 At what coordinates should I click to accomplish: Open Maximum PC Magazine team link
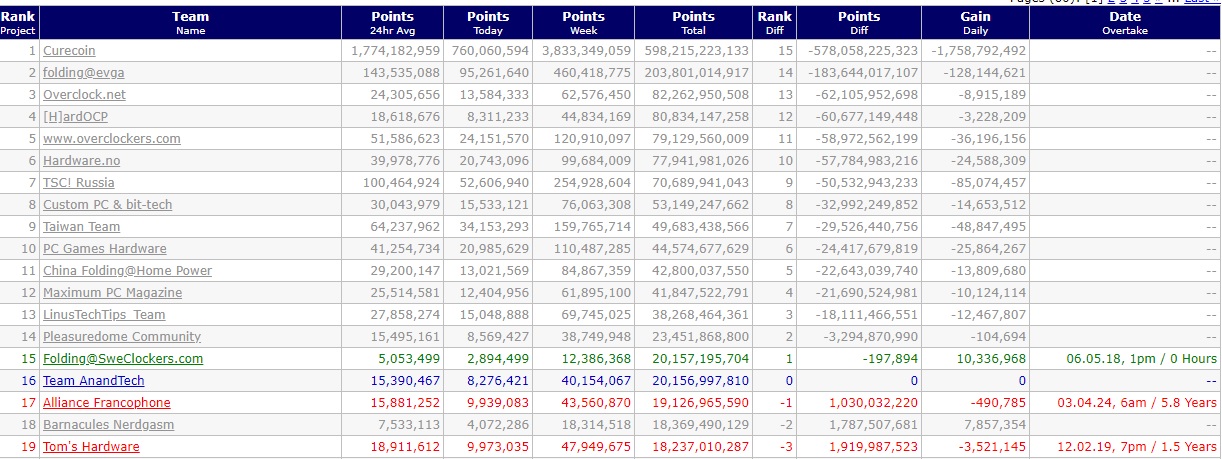pos(112,292)
